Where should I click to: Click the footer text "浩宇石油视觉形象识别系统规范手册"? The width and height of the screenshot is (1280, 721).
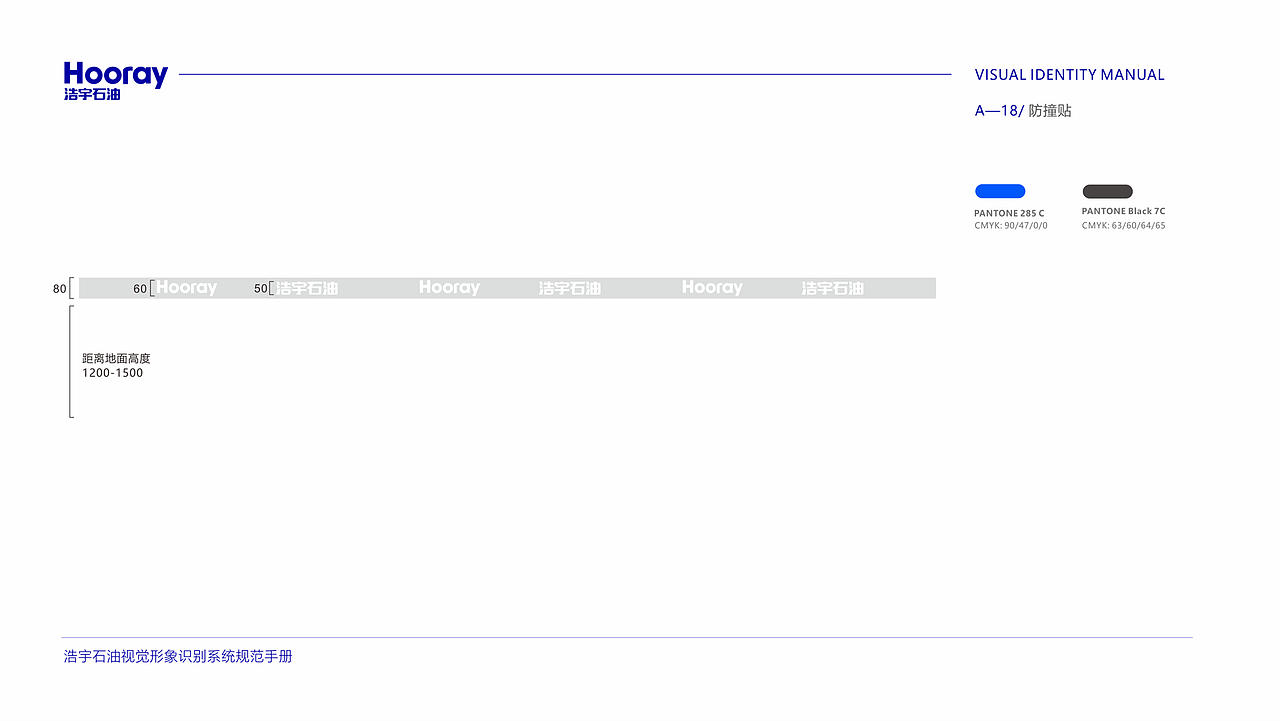click(x=178, y=657)
